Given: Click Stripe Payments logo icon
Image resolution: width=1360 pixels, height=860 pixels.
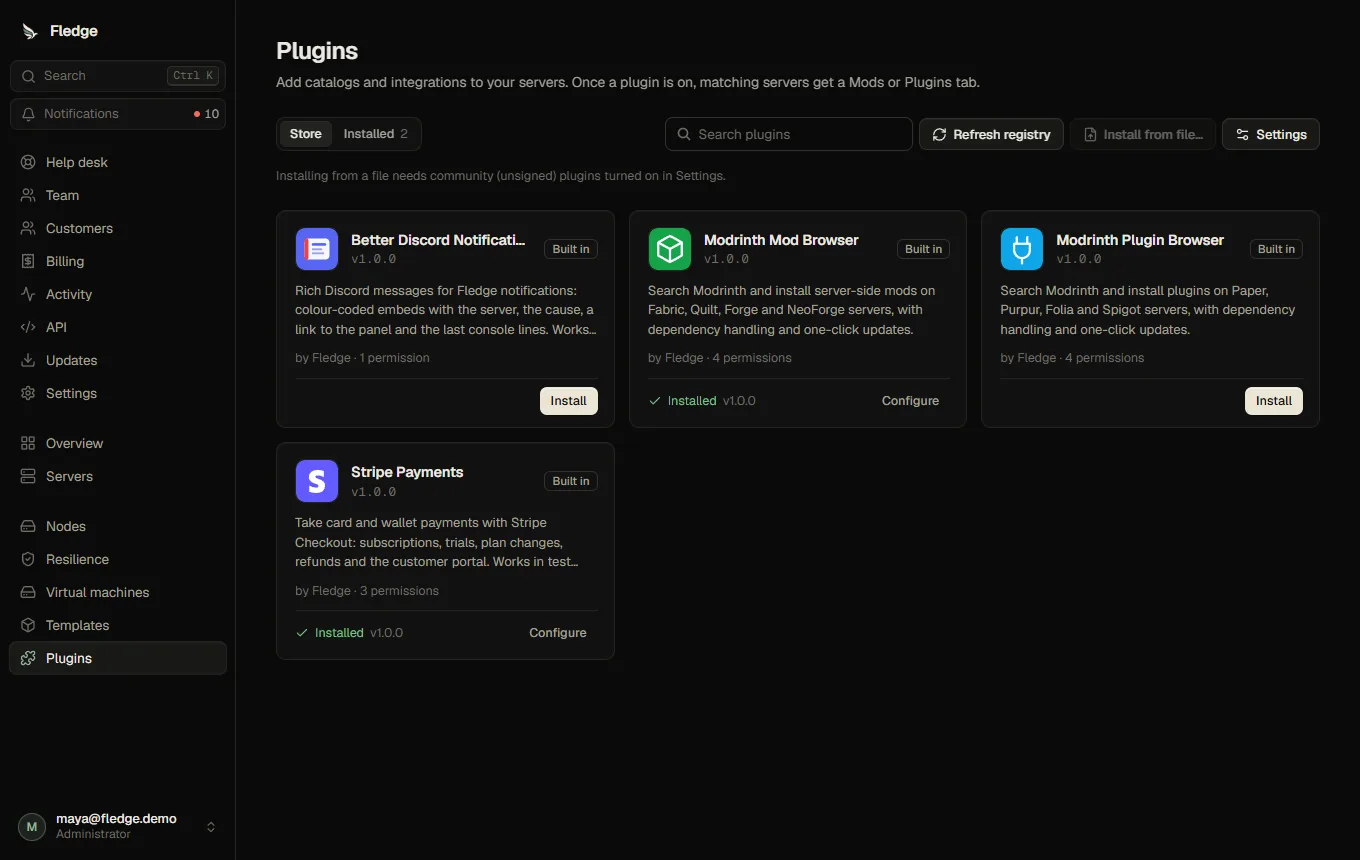Looking at the screenshot, I should coord(317,481).
